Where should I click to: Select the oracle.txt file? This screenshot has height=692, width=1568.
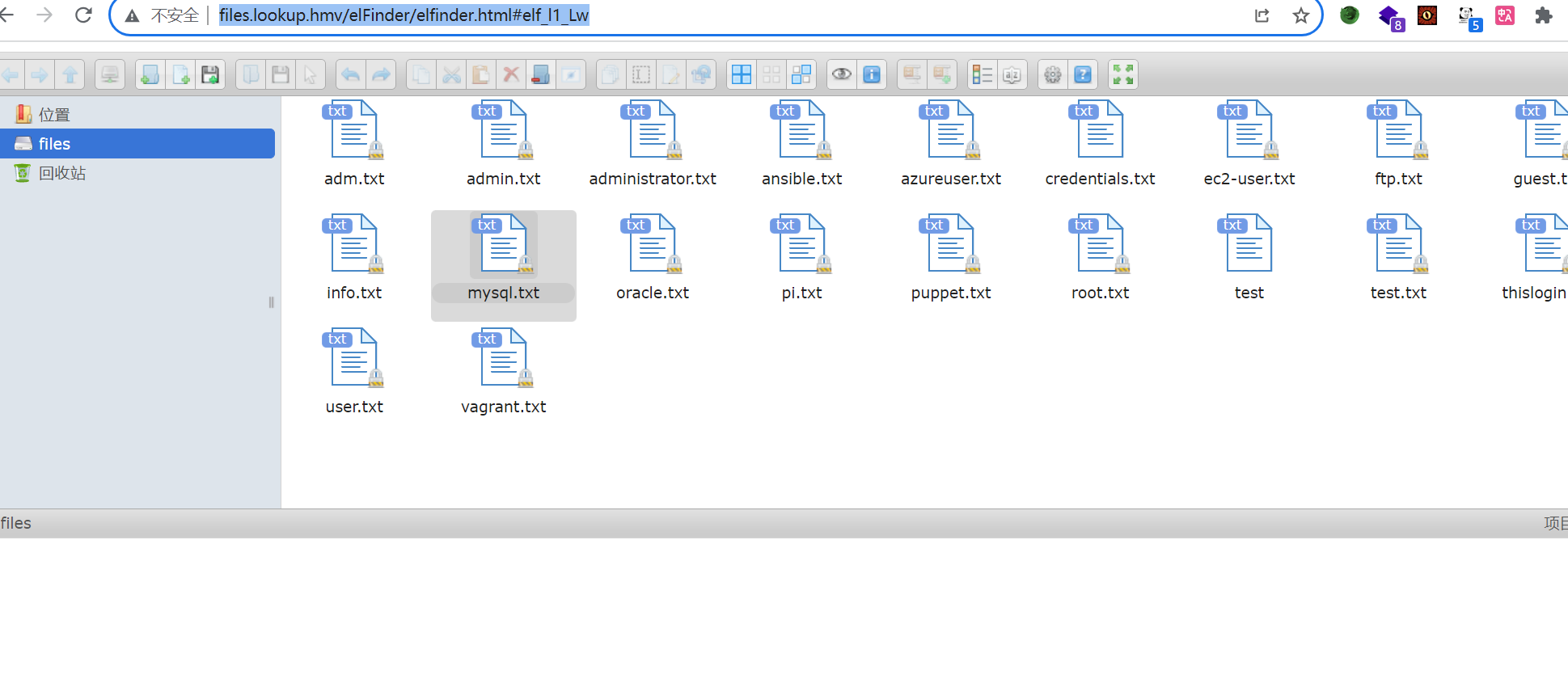click(653, 258)
